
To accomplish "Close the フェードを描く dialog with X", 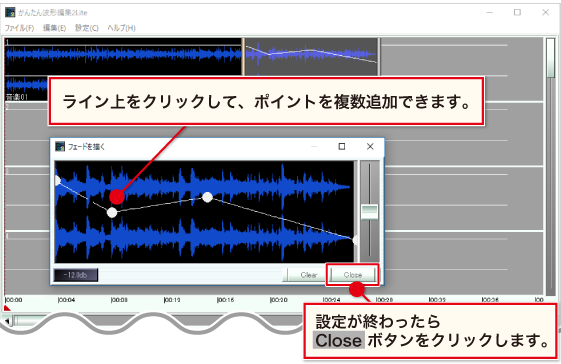I will point(370,146).
